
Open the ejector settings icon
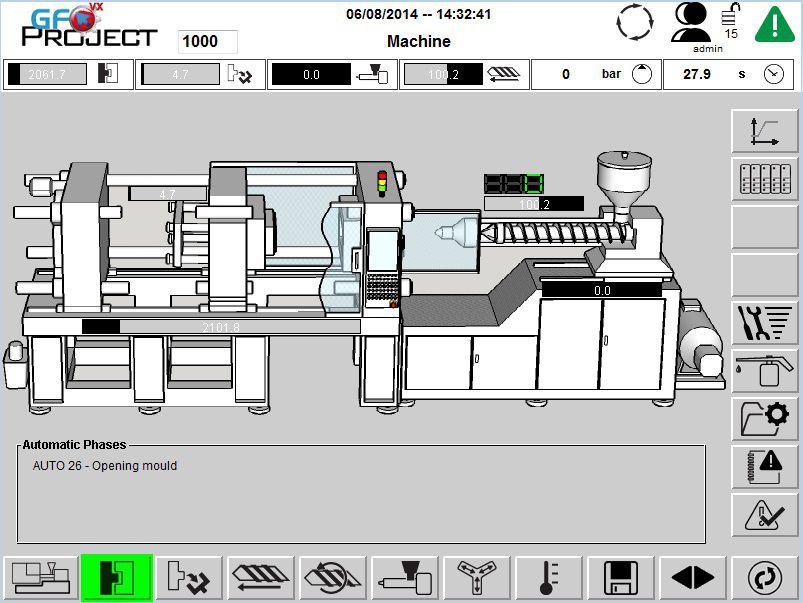tap(189, 577)
